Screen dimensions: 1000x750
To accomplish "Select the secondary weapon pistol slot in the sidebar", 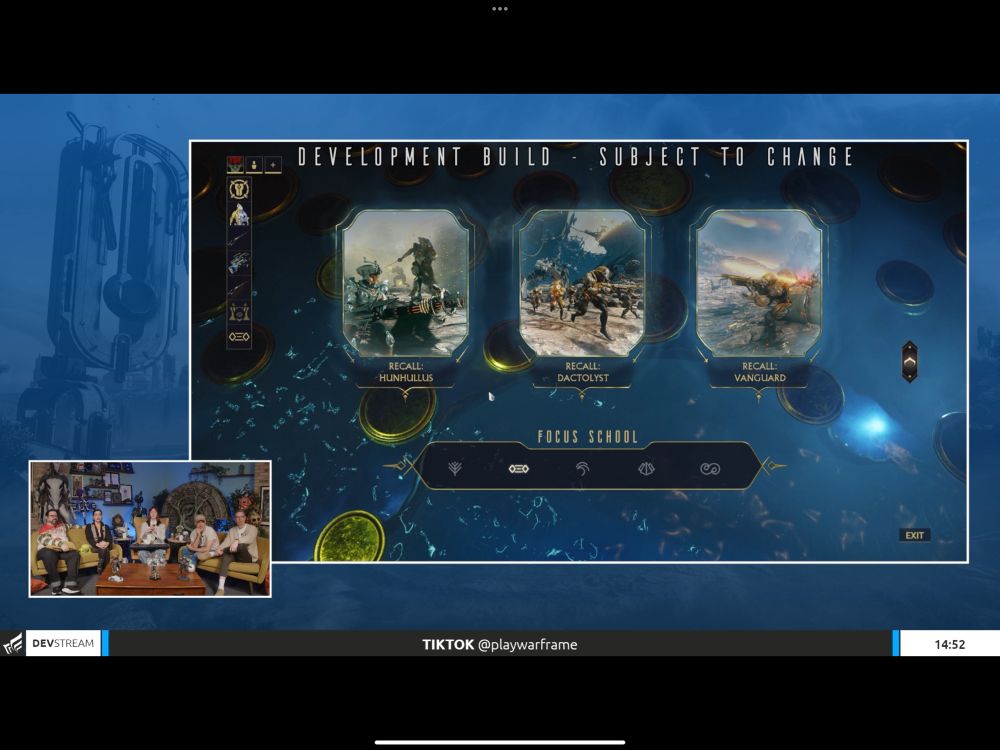I will (x=239, y=263).
